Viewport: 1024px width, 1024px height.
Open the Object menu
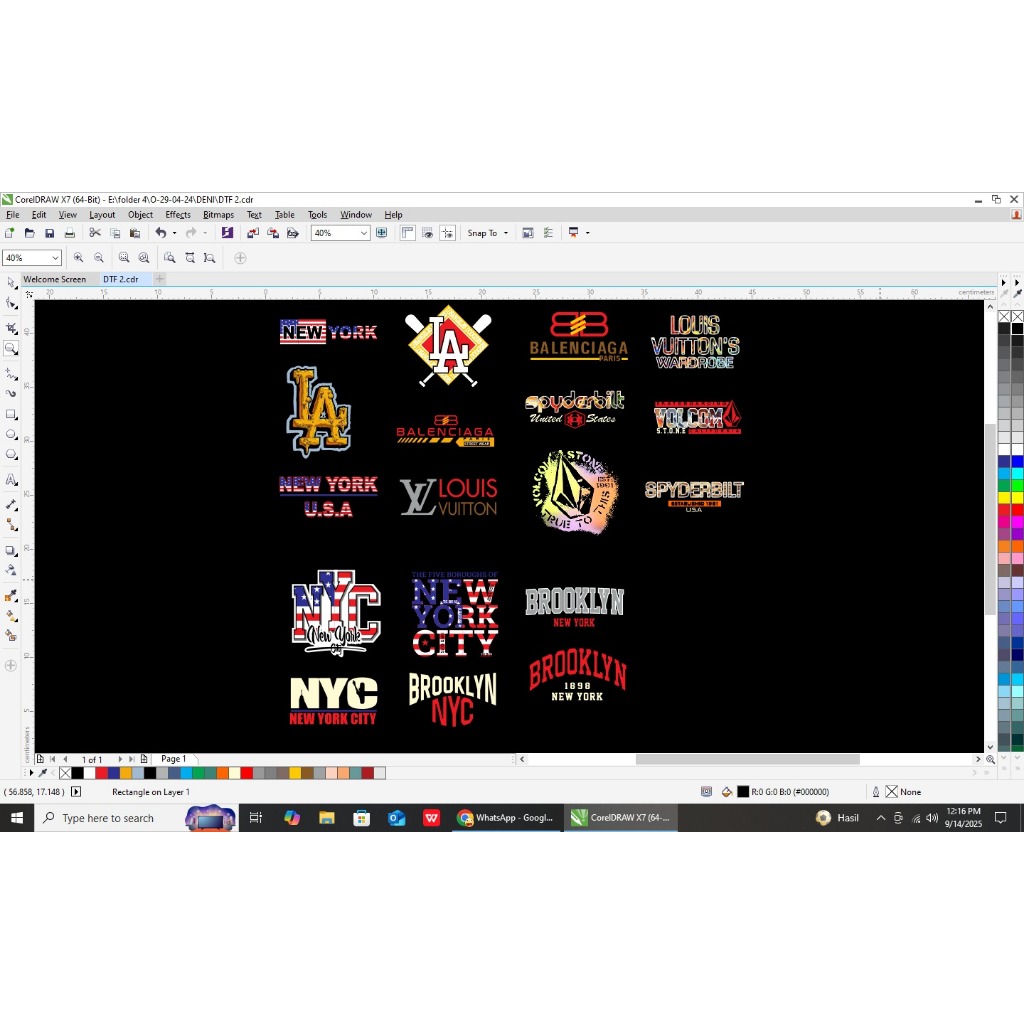point(140,215)
